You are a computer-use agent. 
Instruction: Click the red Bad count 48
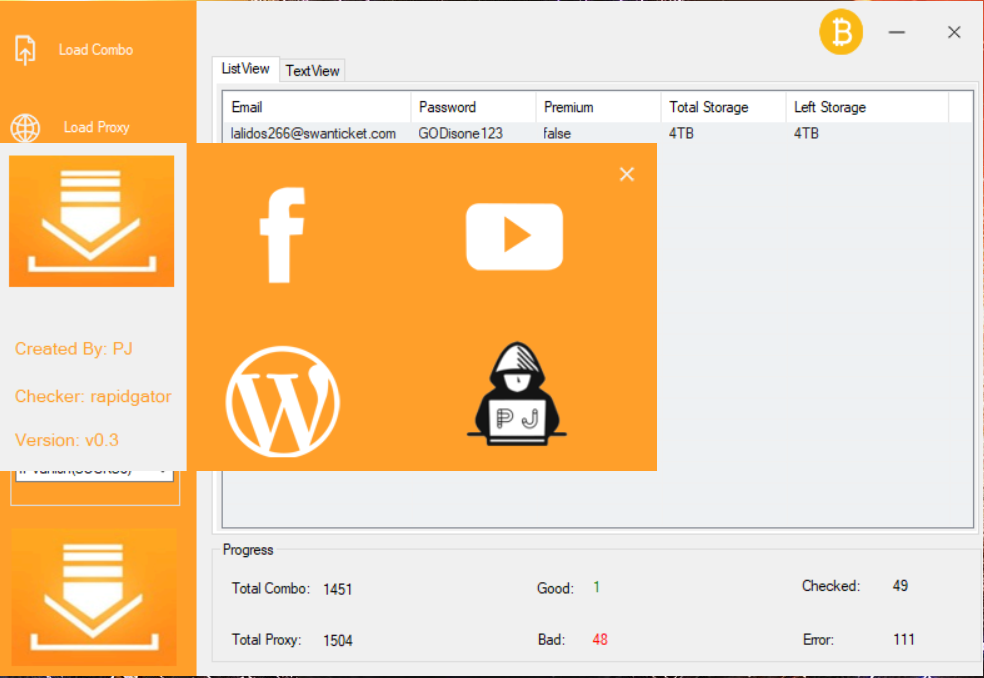pyautogui.click(x=600, y=640)
